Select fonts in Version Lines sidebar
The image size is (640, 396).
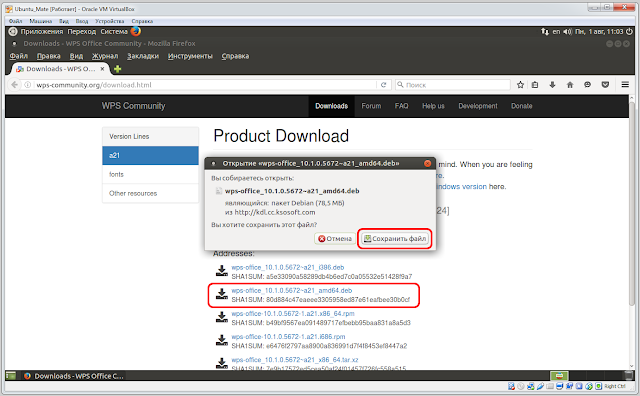tap(150, 174)
